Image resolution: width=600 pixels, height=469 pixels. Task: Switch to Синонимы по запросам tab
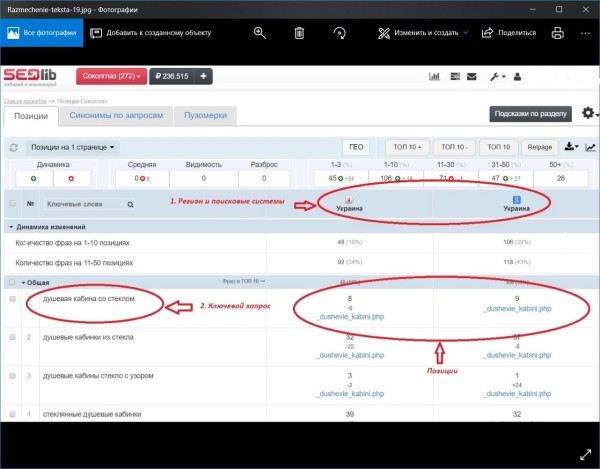pos(116,116)
